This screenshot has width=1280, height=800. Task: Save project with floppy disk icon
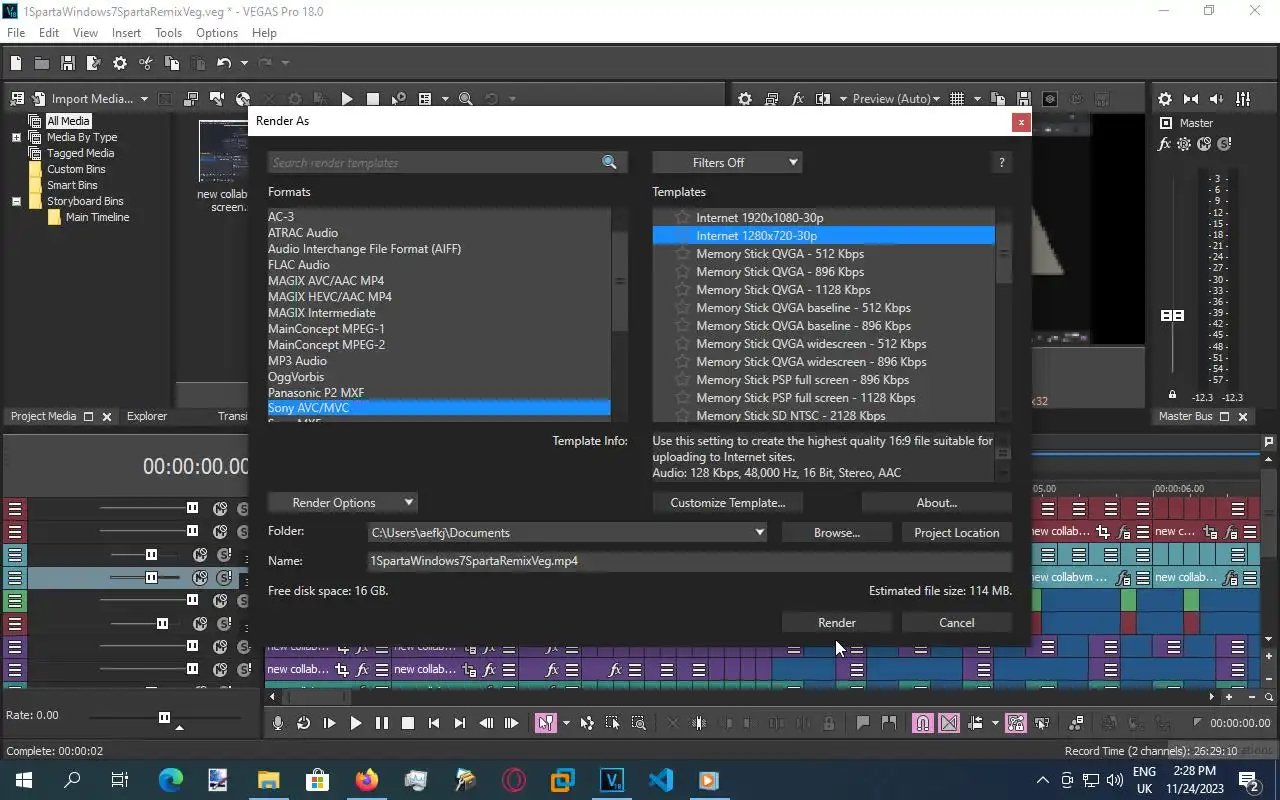pyautogui.click(x=68, y=63)
